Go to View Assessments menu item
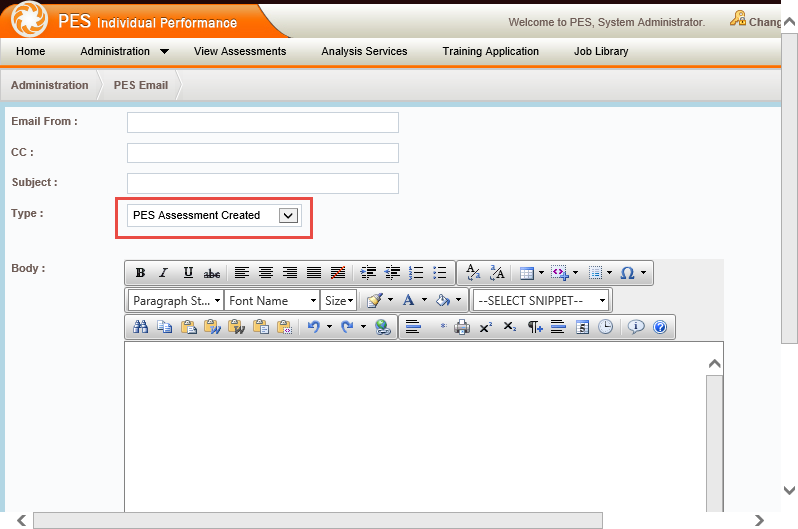 coord(240,51)
